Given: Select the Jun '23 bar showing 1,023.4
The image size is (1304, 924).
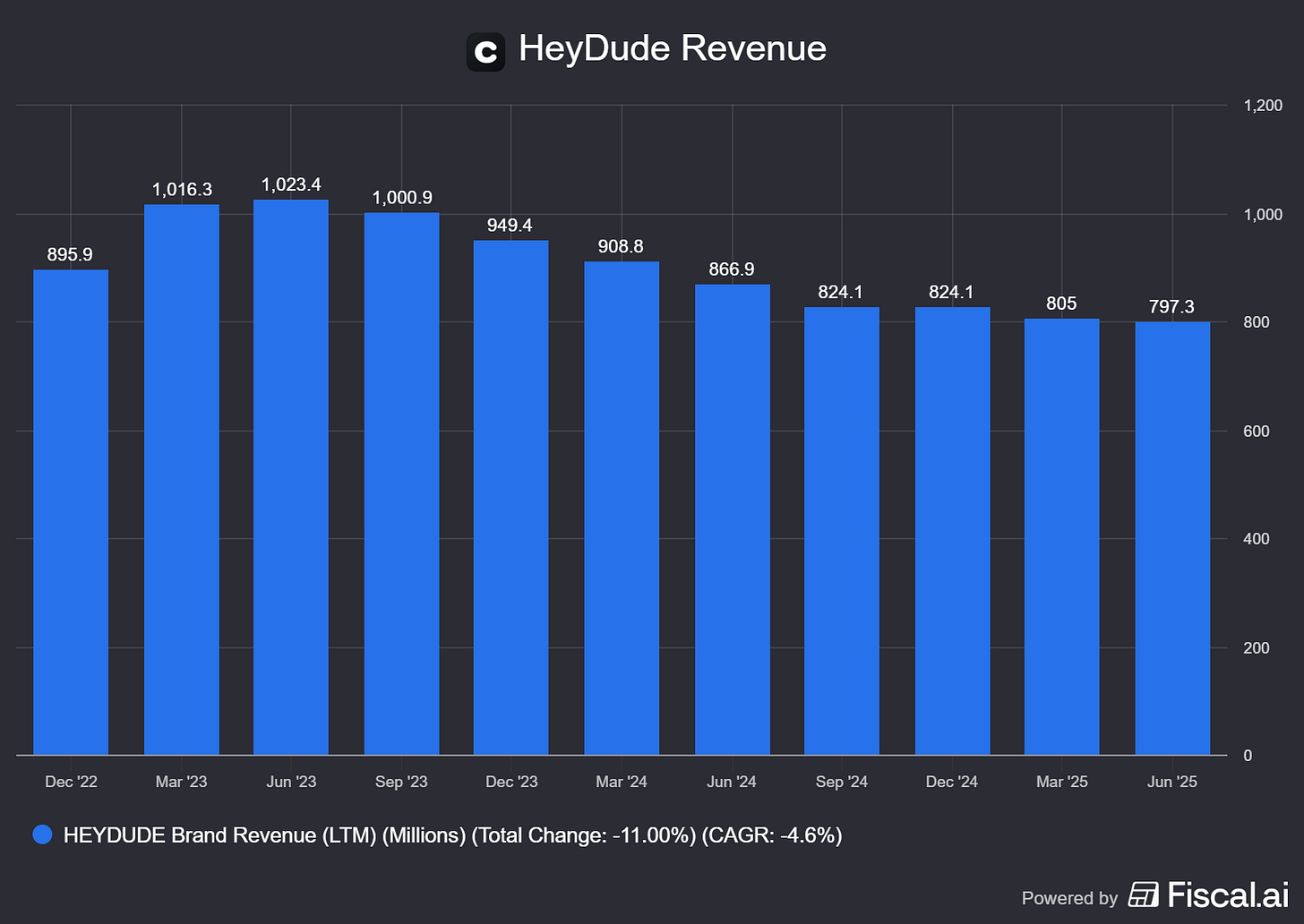Looking at the screenshot, I should (291, 475).
